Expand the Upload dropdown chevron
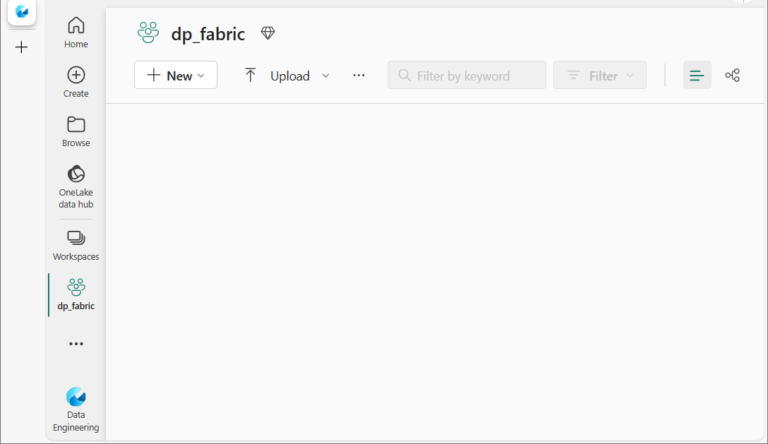Screen dimensions: 768x444 [326, 76]
